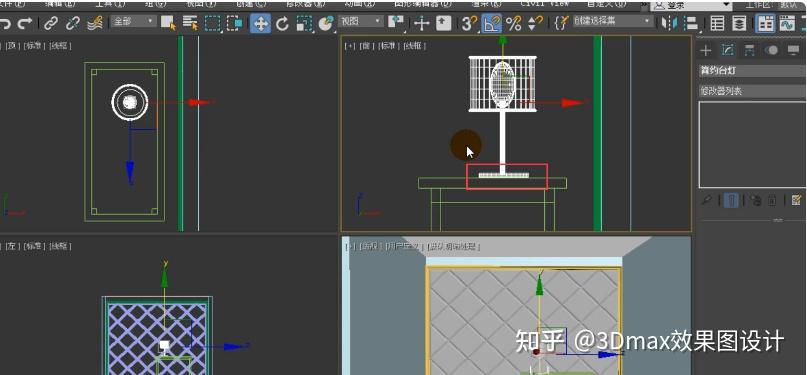Viewport: 807px width, 375px height.
Task: Switch to the Motion command panel tab
Action: coord(771,50)
